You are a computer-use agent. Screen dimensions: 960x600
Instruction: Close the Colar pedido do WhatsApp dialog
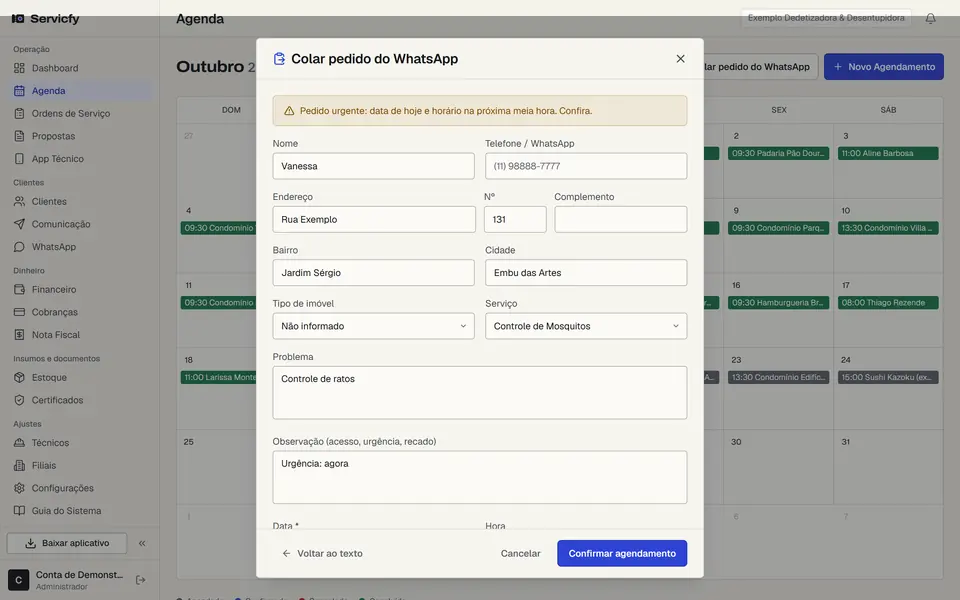click(x=680, y=59)
